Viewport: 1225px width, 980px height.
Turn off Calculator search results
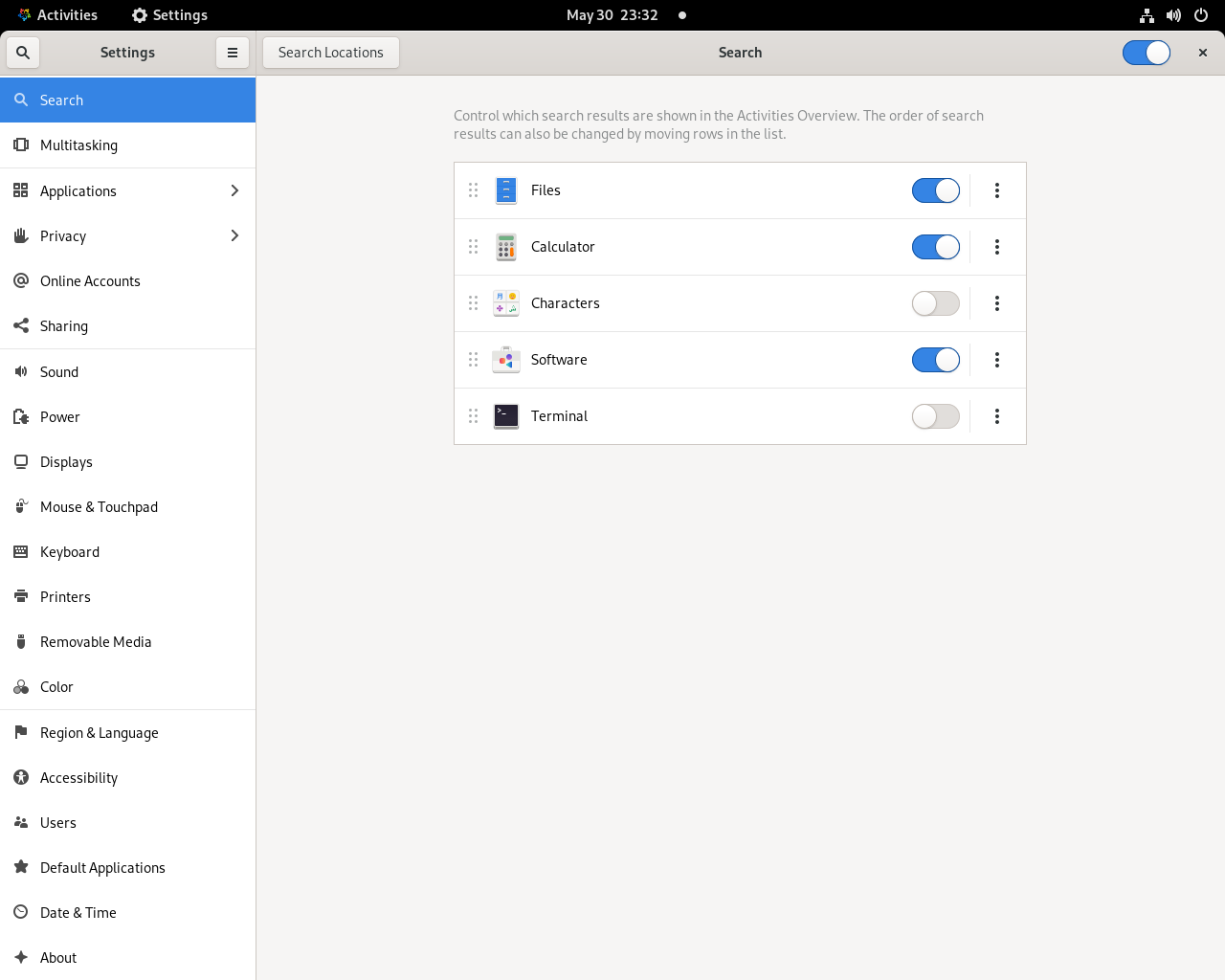pyautogui.click(x=936, y=247)
